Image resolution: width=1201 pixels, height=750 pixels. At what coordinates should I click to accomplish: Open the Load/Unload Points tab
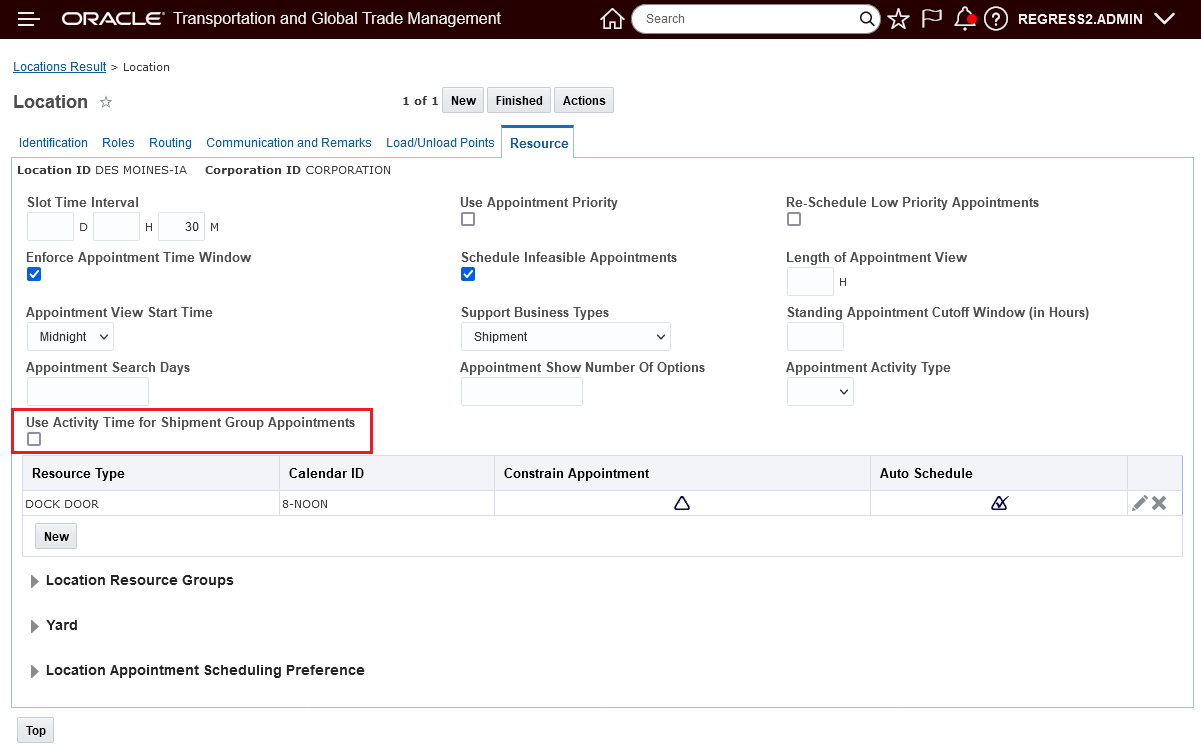(440, 143)
